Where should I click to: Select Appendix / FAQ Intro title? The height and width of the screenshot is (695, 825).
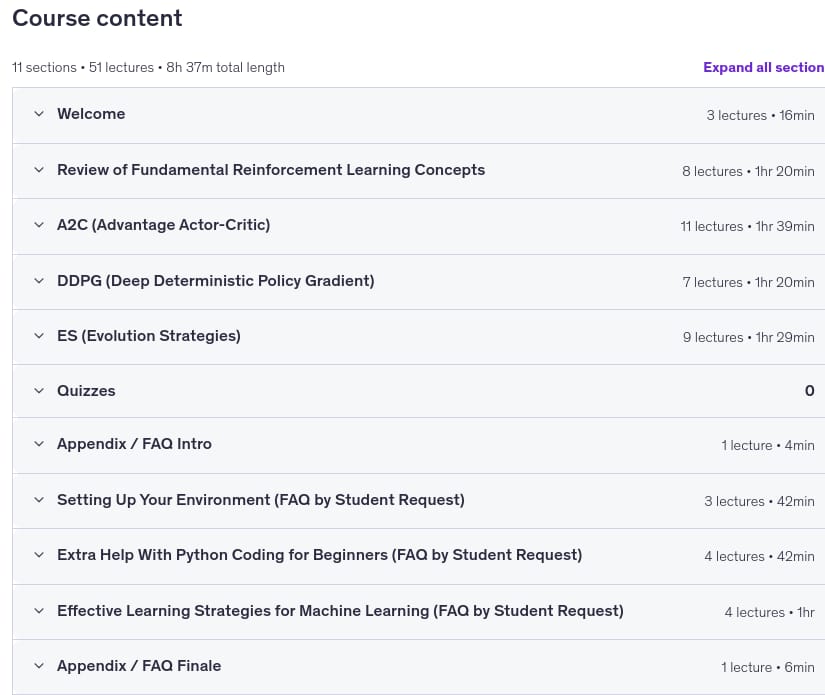tap(134, 444)
